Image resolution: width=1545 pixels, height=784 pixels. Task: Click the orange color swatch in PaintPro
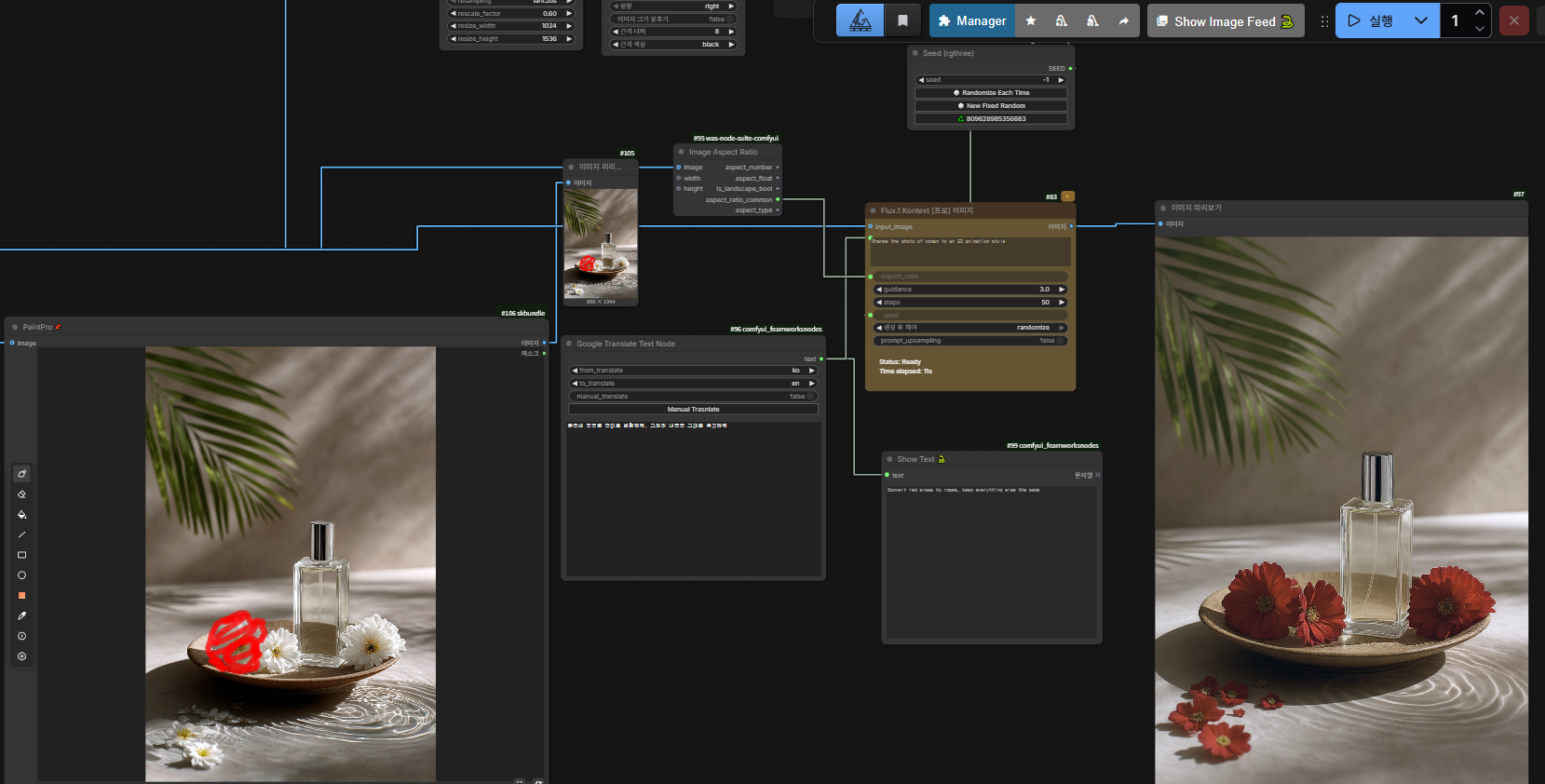point(21,596)
